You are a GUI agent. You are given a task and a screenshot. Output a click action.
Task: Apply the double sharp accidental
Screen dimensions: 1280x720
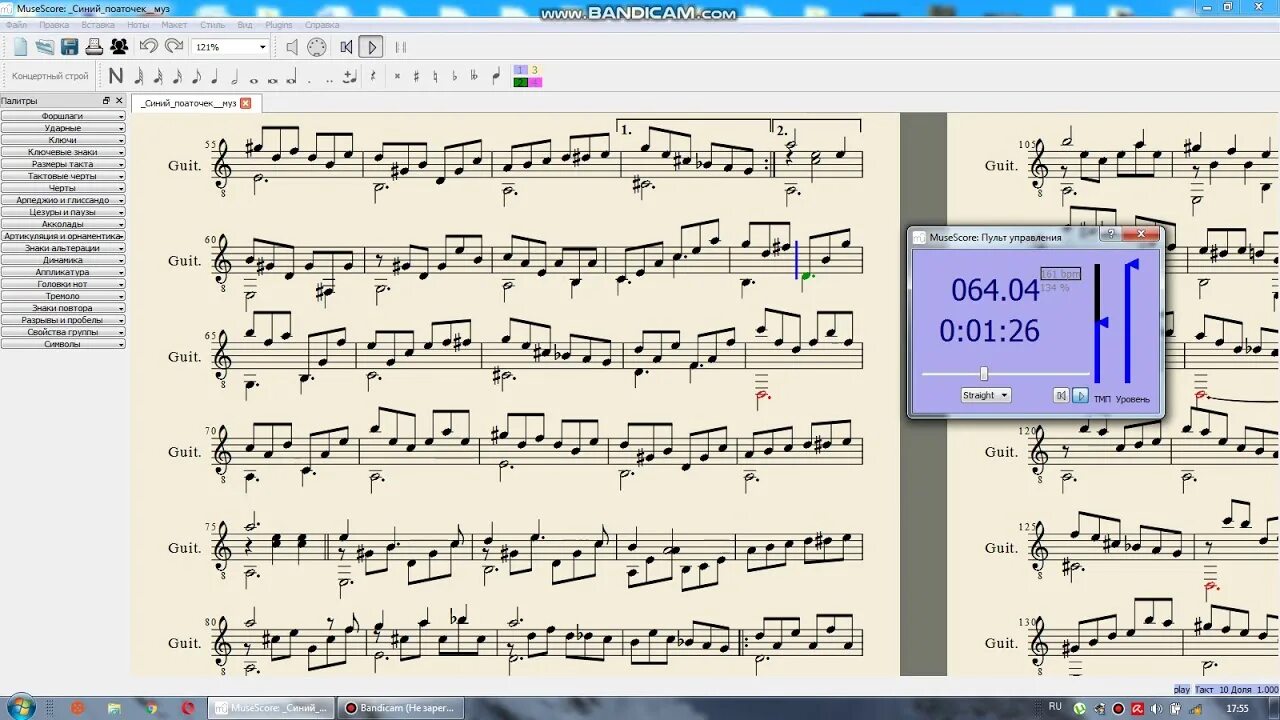pyautogui.click(x=397, y=76)
